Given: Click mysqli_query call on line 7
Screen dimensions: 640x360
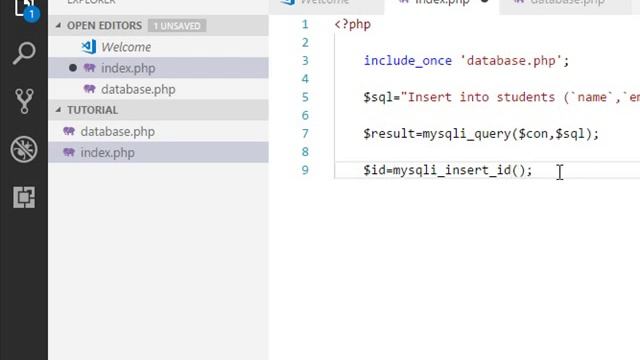Looking at the screenshot, I should (x=466, y=134).
